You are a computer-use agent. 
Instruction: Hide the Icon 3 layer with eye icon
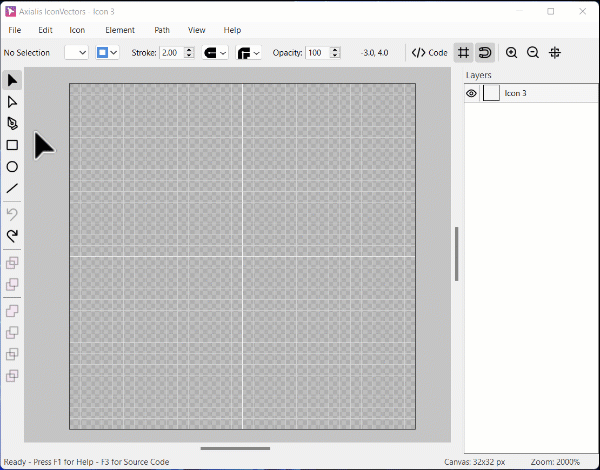point(471,93)
